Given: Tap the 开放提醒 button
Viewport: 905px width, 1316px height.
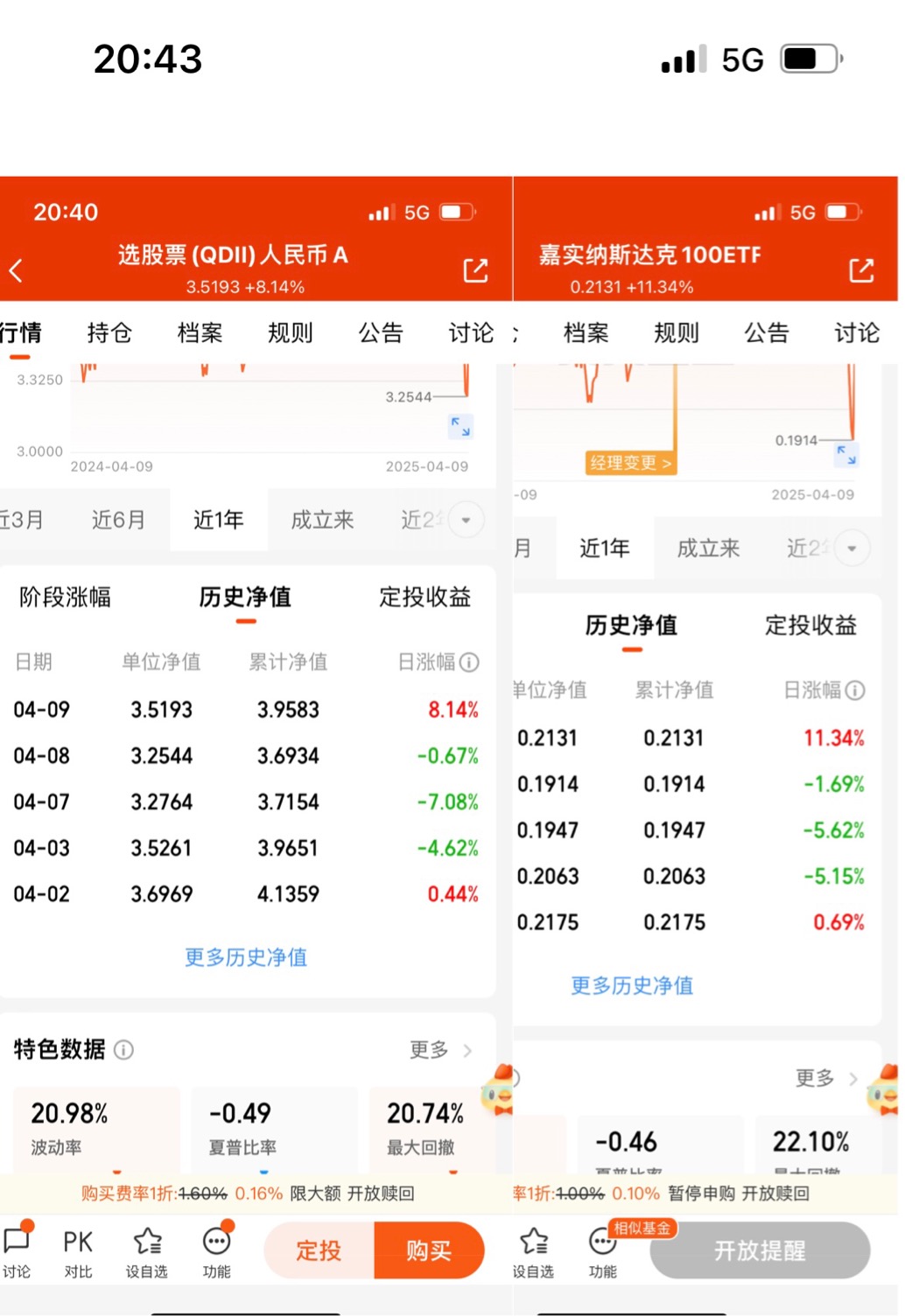Looking at the screenshot, I should (760, 1250).
